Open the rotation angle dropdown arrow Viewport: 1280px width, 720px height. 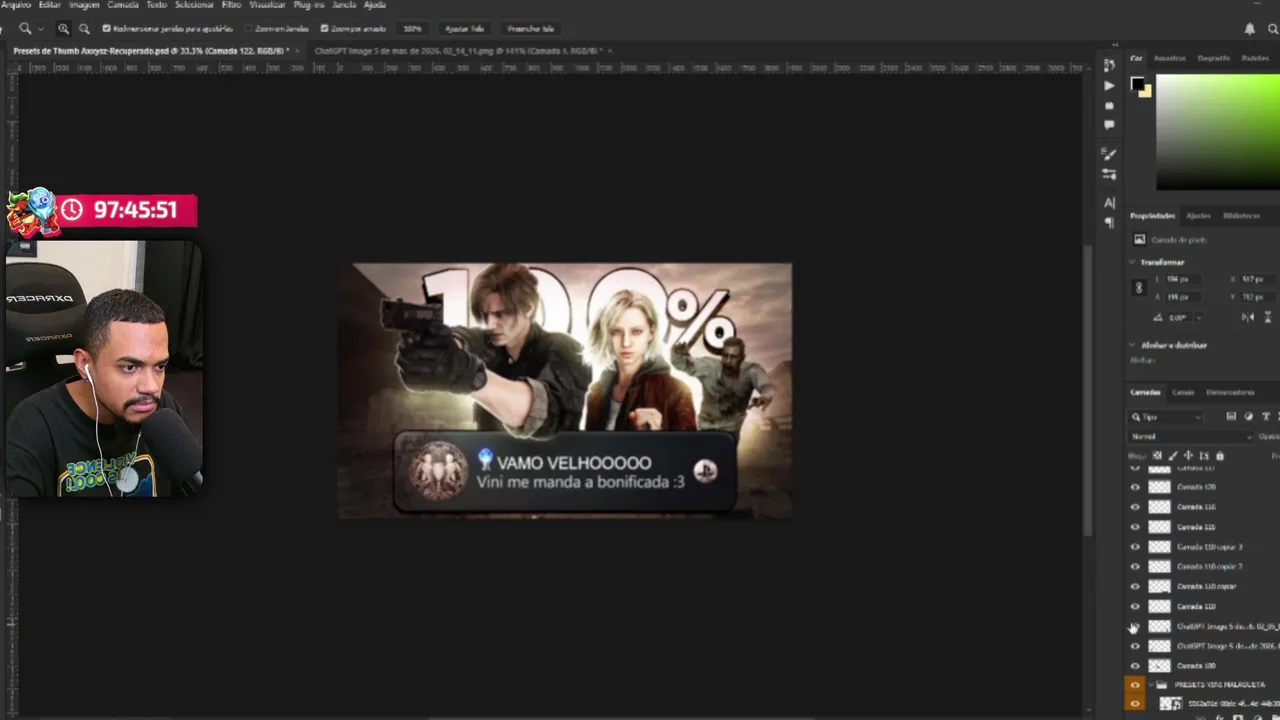coord(1199,318)
